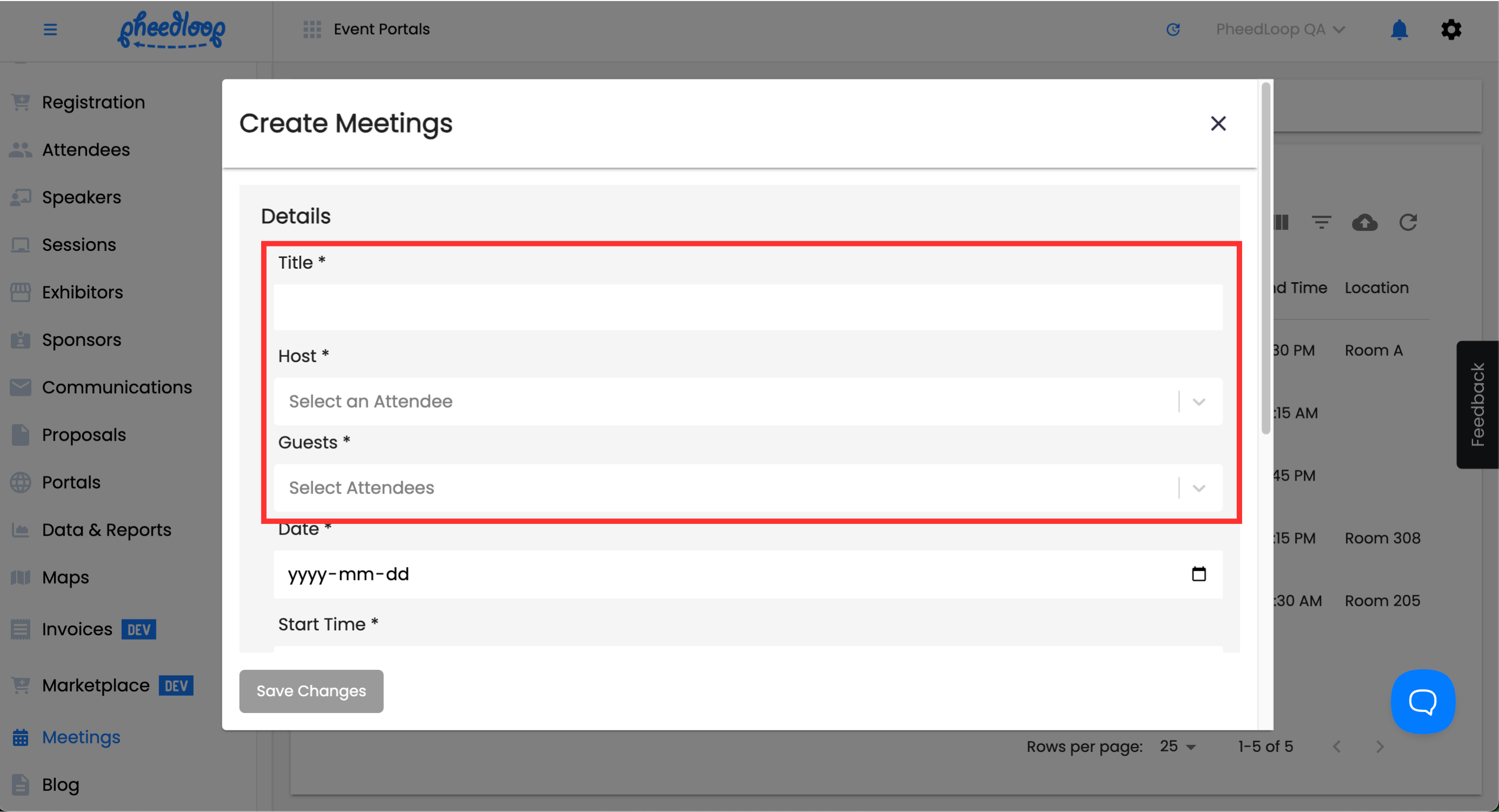
Task: Click the refresh icon beside PheedLoop QA
Action: (x=1173, y=29)
